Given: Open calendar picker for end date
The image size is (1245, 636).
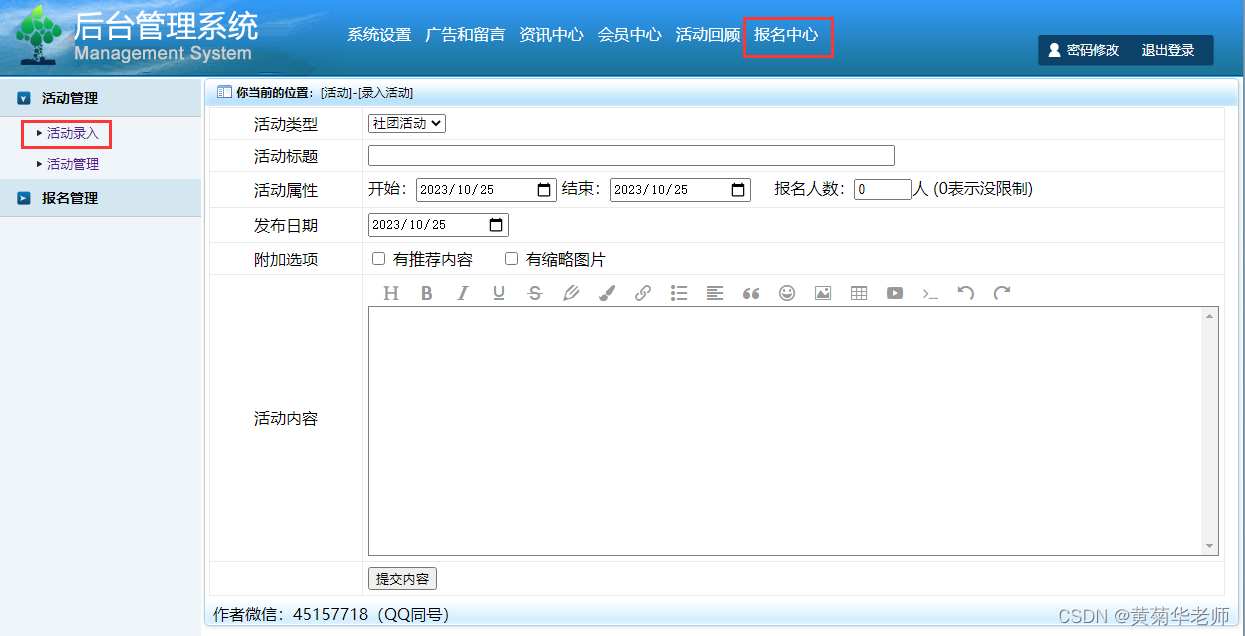Looking at the screenshot, I should [x=738, y=190].
